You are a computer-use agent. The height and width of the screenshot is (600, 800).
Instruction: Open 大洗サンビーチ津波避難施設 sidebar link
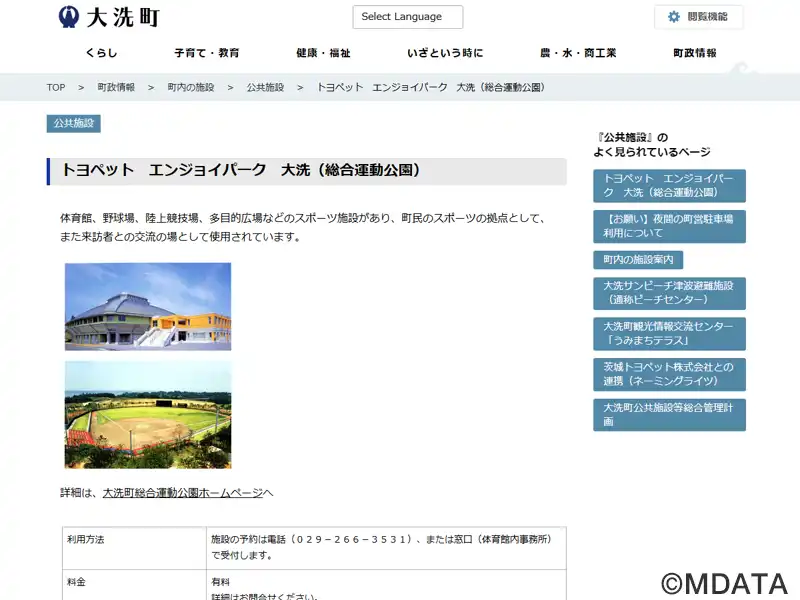[669, 293]
